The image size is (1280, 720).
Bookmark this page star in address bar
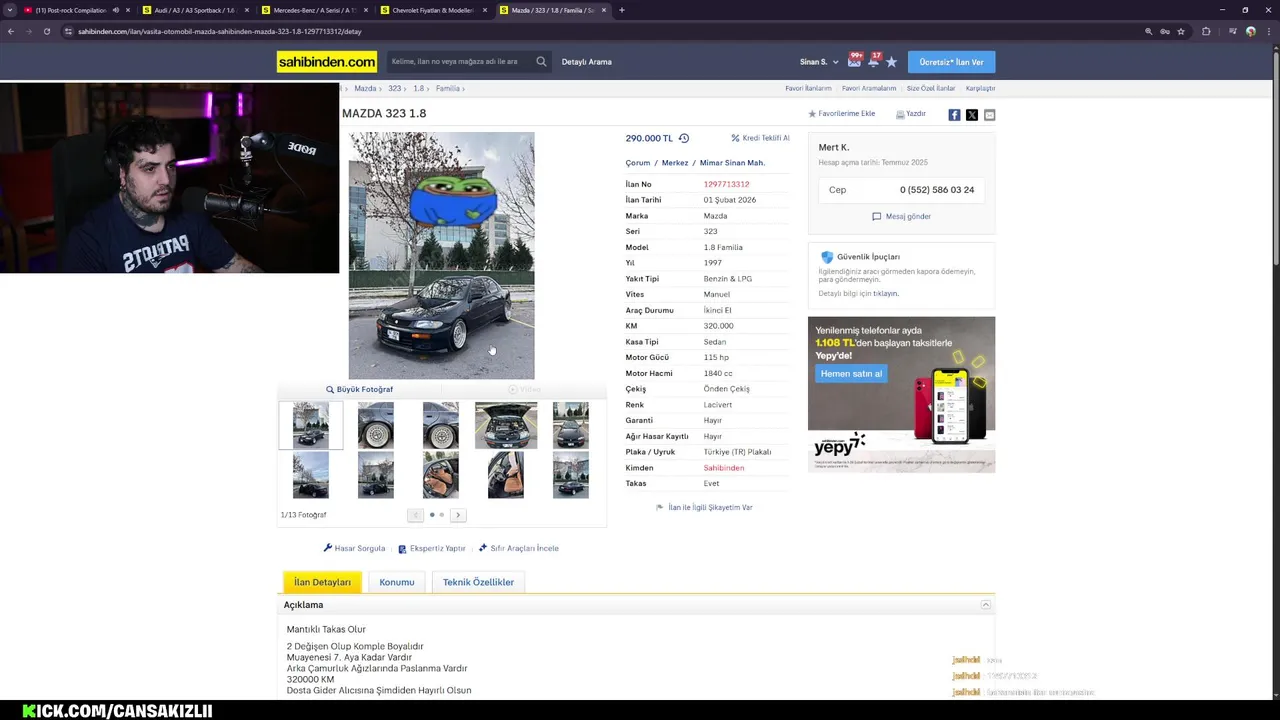[1181, 31]
